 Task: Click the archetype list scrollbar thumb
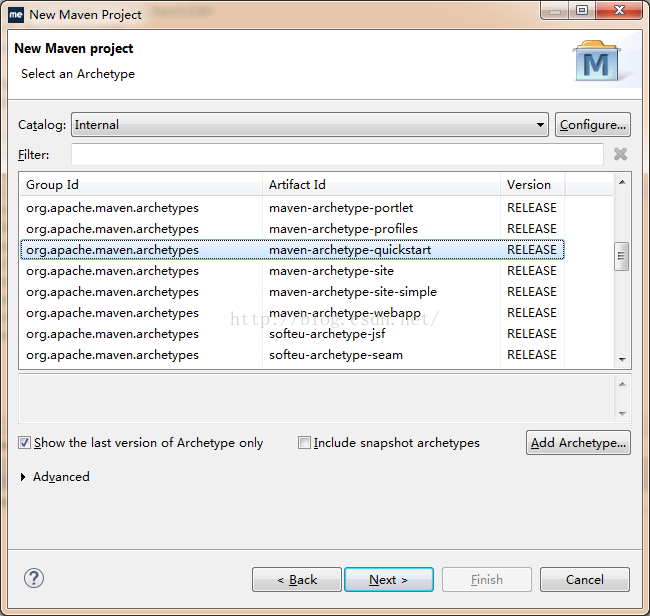621,256
